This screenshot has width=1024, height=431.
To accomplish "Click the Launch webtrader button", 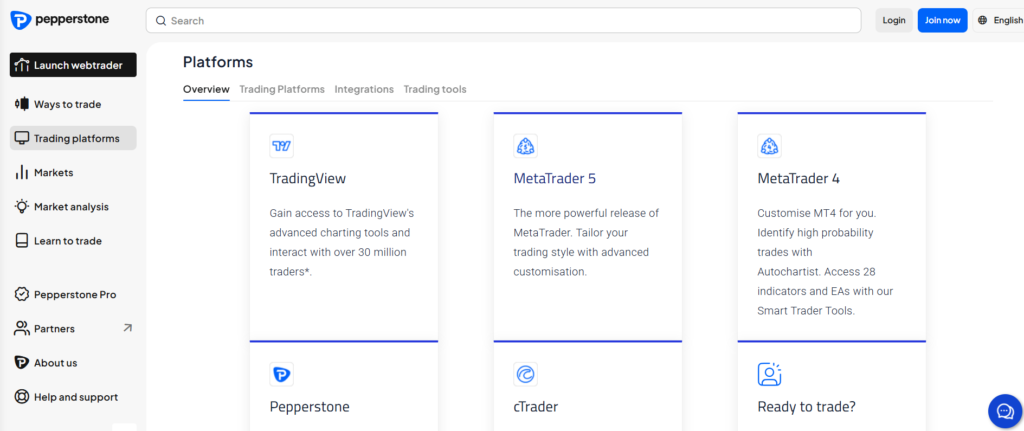I will click(x=73, y=65).
